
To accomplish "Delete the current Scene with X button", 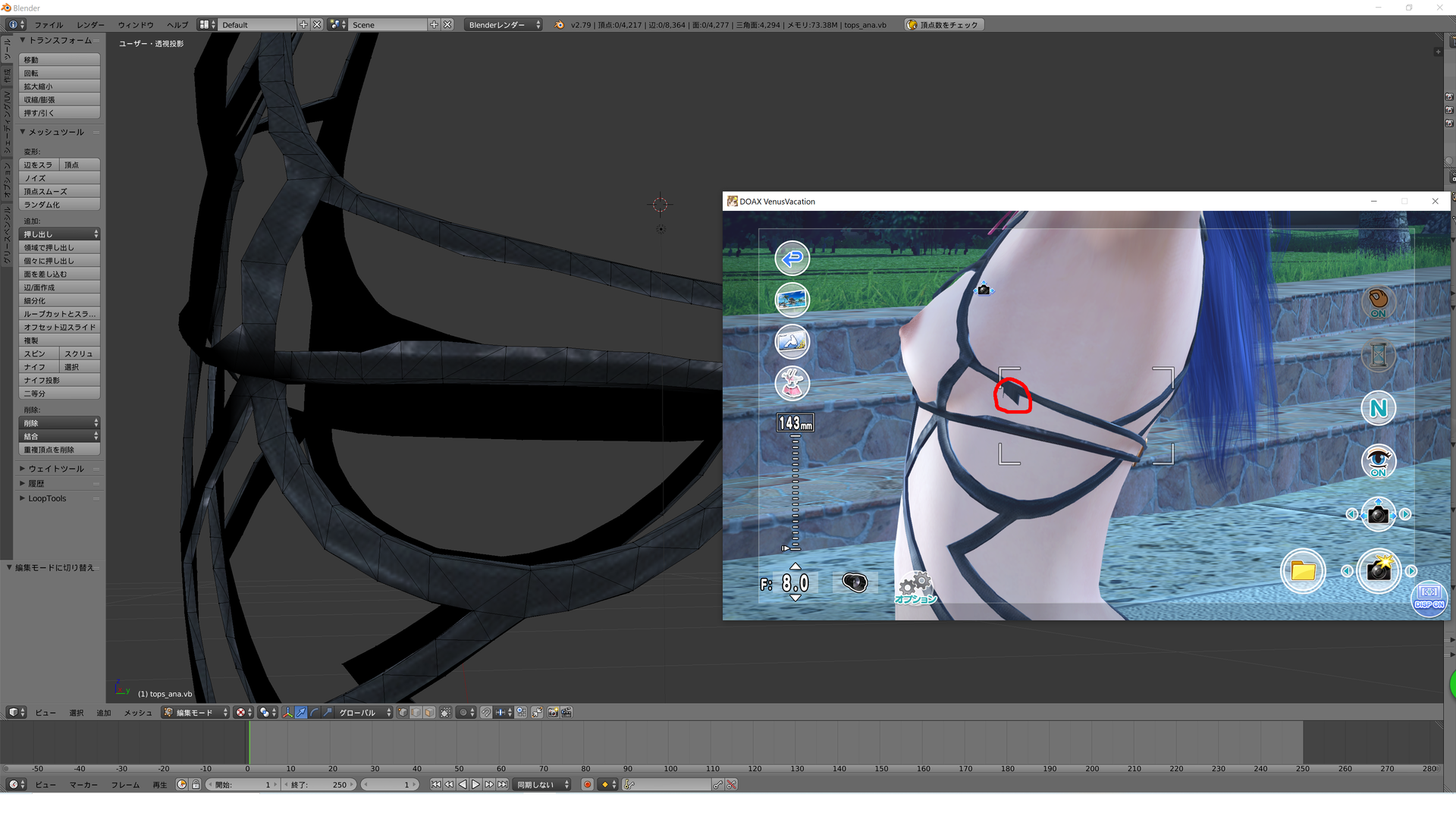I will [x=447, y=24].
